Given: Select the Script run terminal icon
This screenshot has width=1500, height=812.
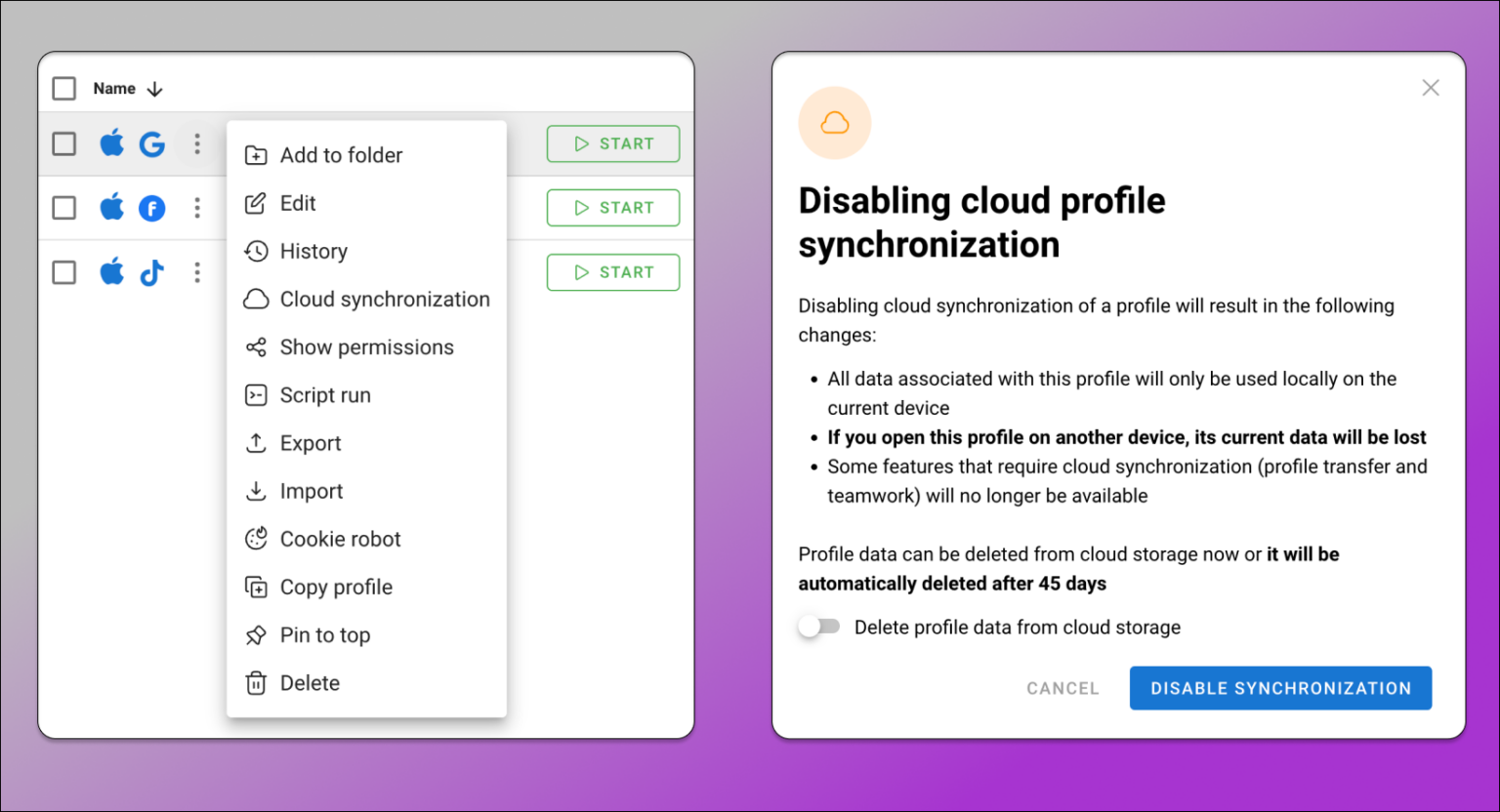Looking at the screenshot, I should click(256, 394).
